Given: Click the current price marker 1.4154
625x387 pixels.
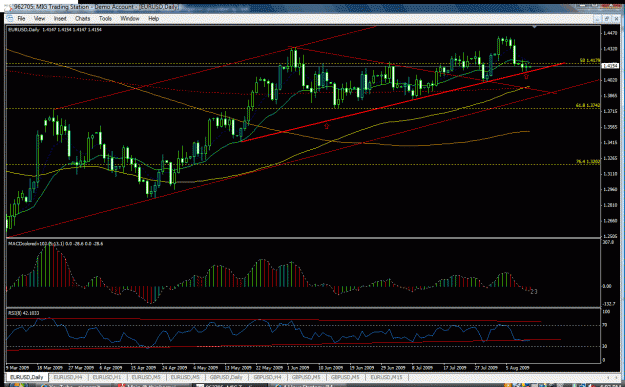Looking at the screenshot, I should click(x=609, y=66).
